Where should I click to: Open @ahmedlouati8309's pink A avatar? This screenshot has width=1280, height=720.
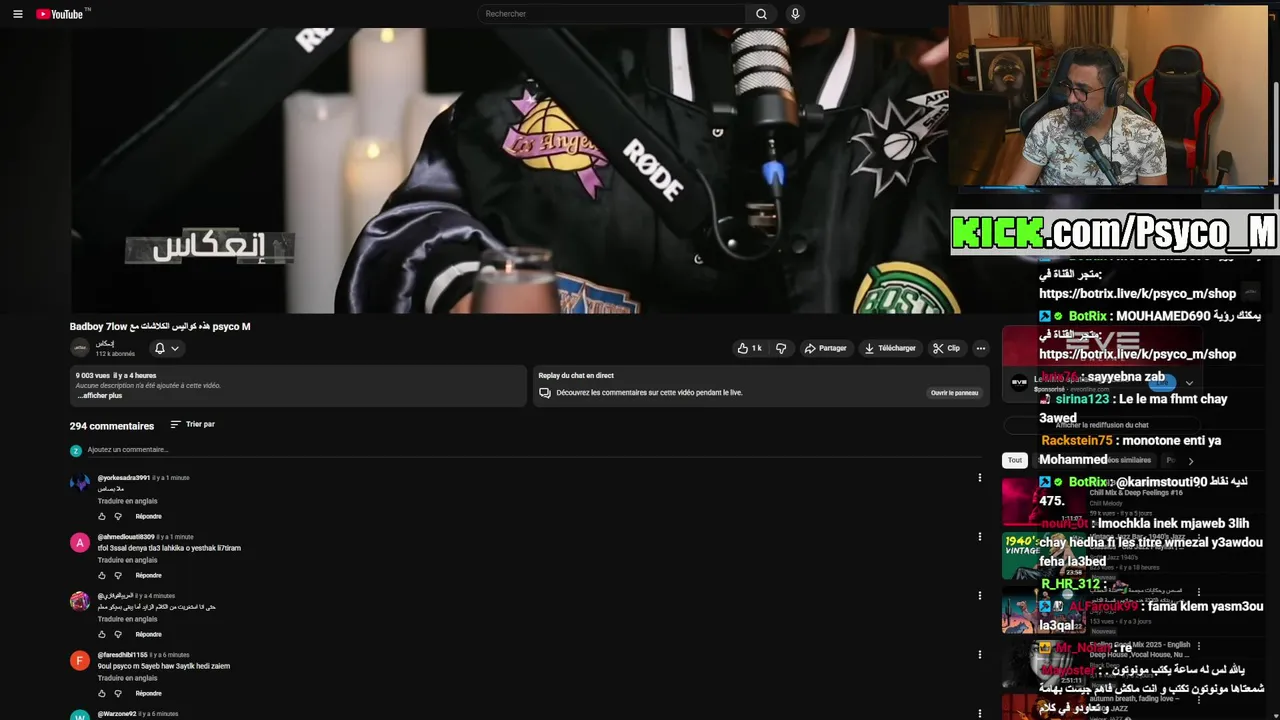coord(80,543)
